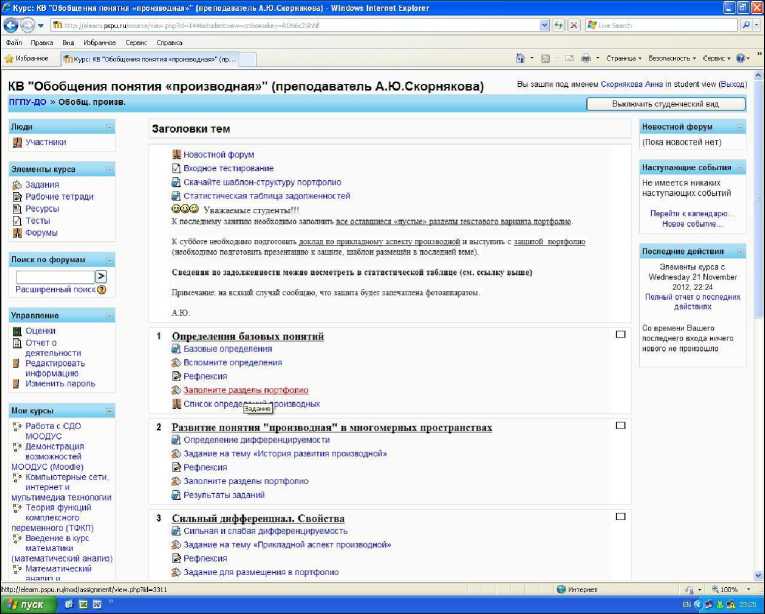
Task: Click the Internet zone globe status icon
Action: coord(561,590)
